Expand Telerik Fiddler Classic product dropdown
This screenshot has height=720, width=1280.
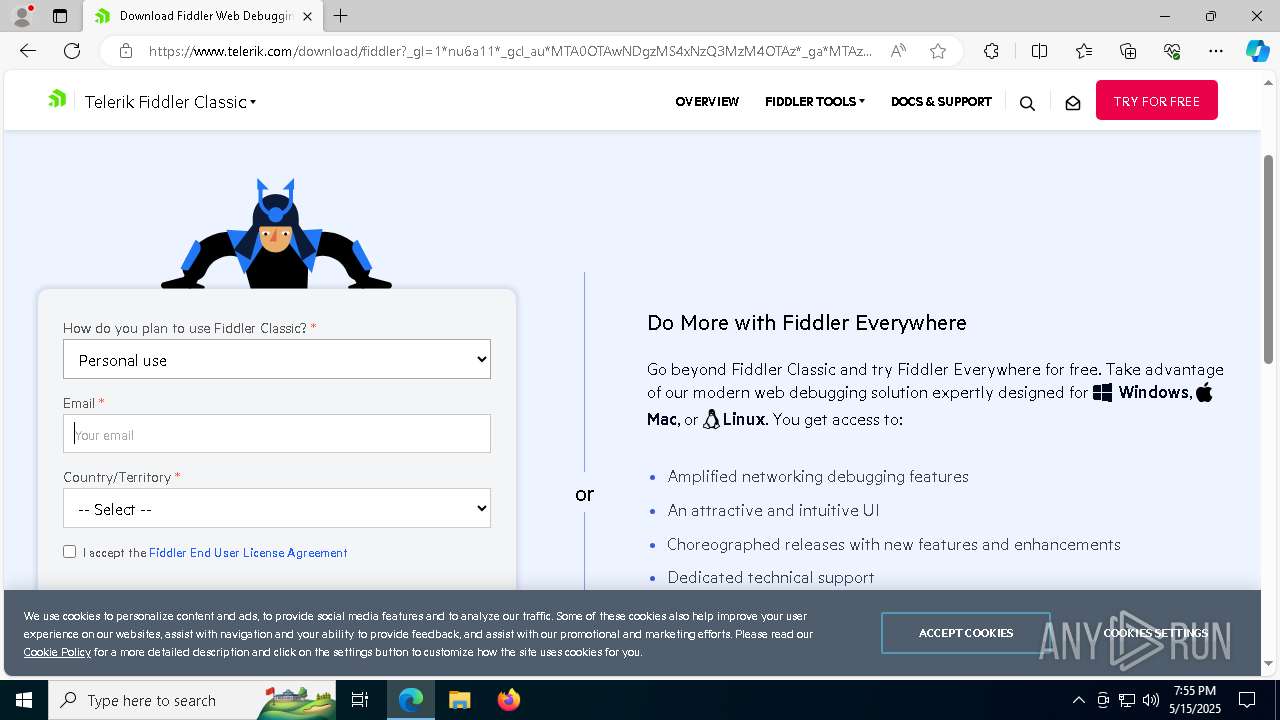click(x=170, y=102)
